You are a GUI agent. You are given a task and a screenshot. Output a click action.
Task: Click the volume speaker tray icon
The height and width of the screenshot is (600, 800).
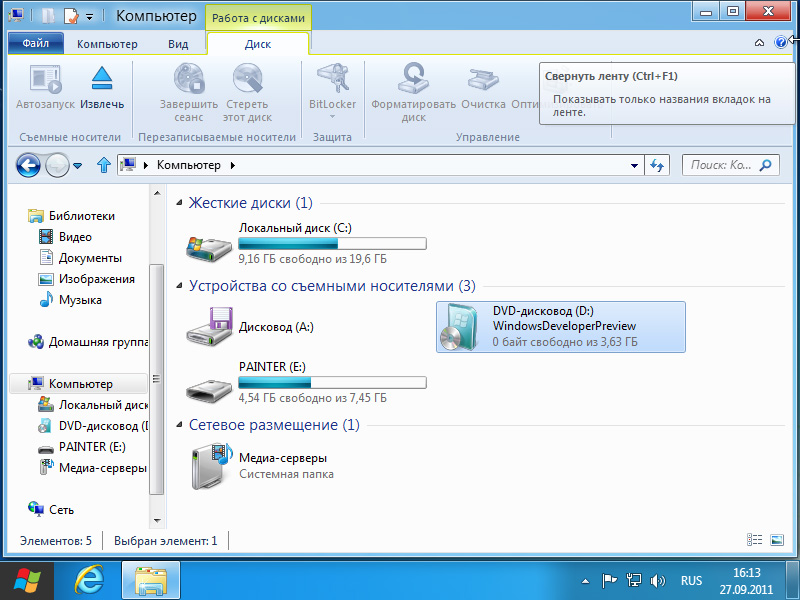click(658, 581)
